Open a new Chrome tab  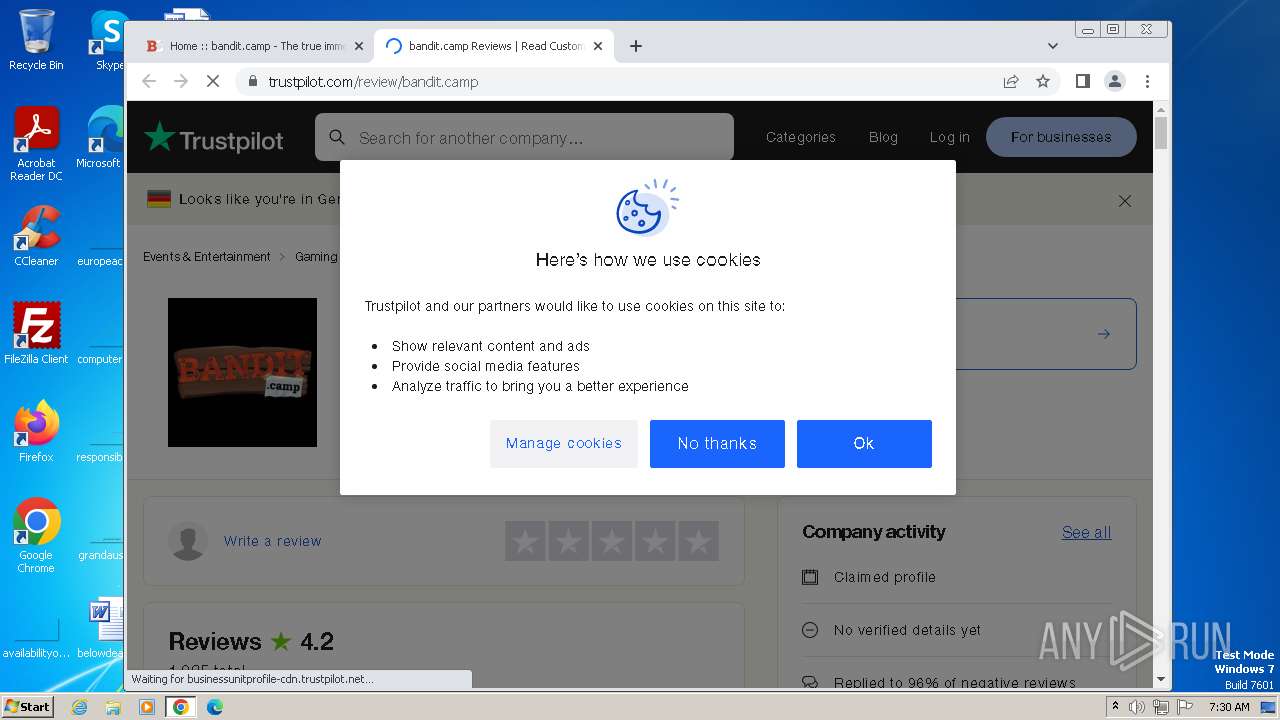pyautogui.click(x=636, y=46)
